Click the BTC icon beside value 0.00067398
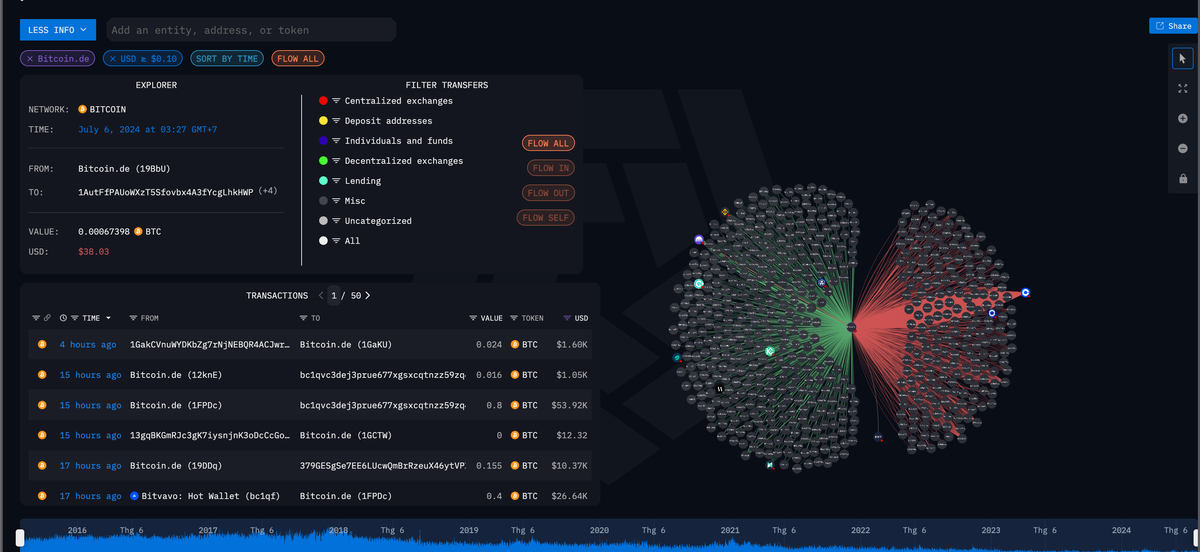Viewport: 1200px width, 552px height. 138,232
